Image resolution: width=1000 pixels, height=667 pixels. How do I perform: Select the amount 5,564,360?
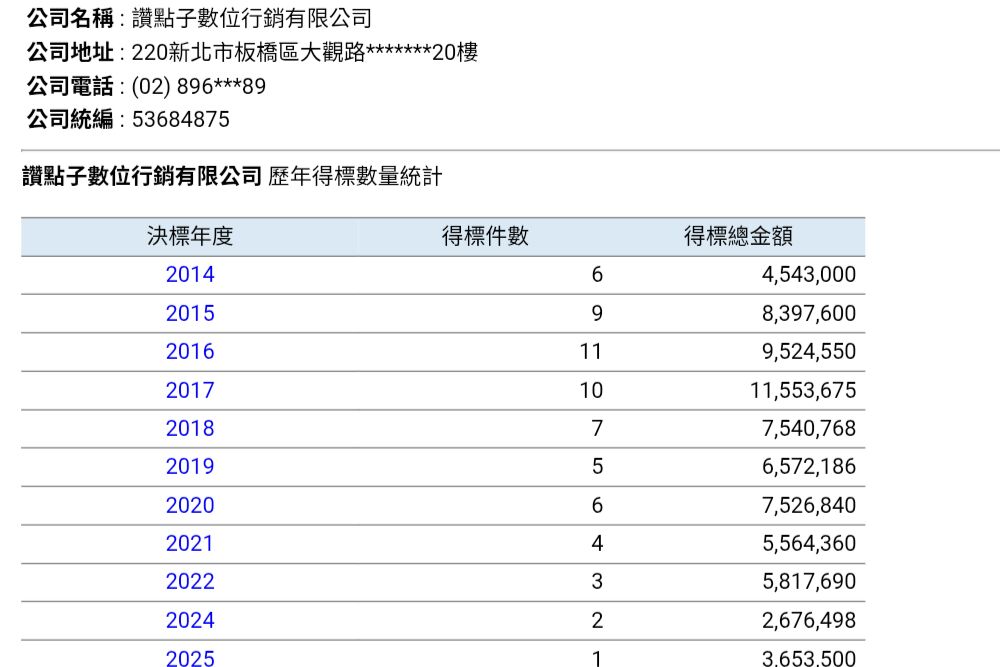coord(809,544)
